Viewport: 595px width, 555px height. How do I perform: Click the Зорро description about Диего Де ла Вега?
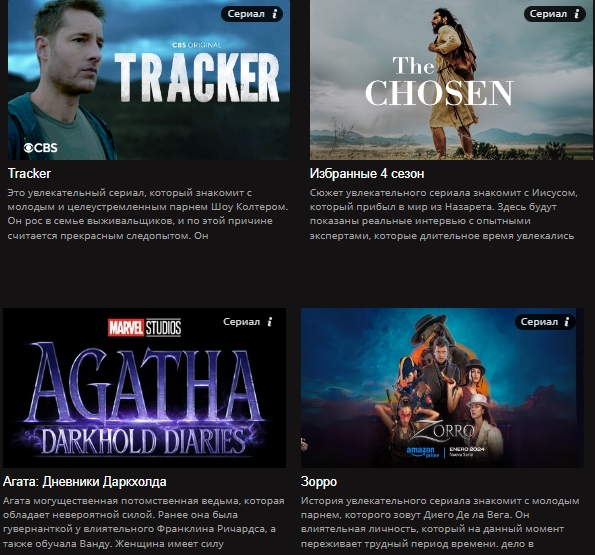click(x=440, y=522)
